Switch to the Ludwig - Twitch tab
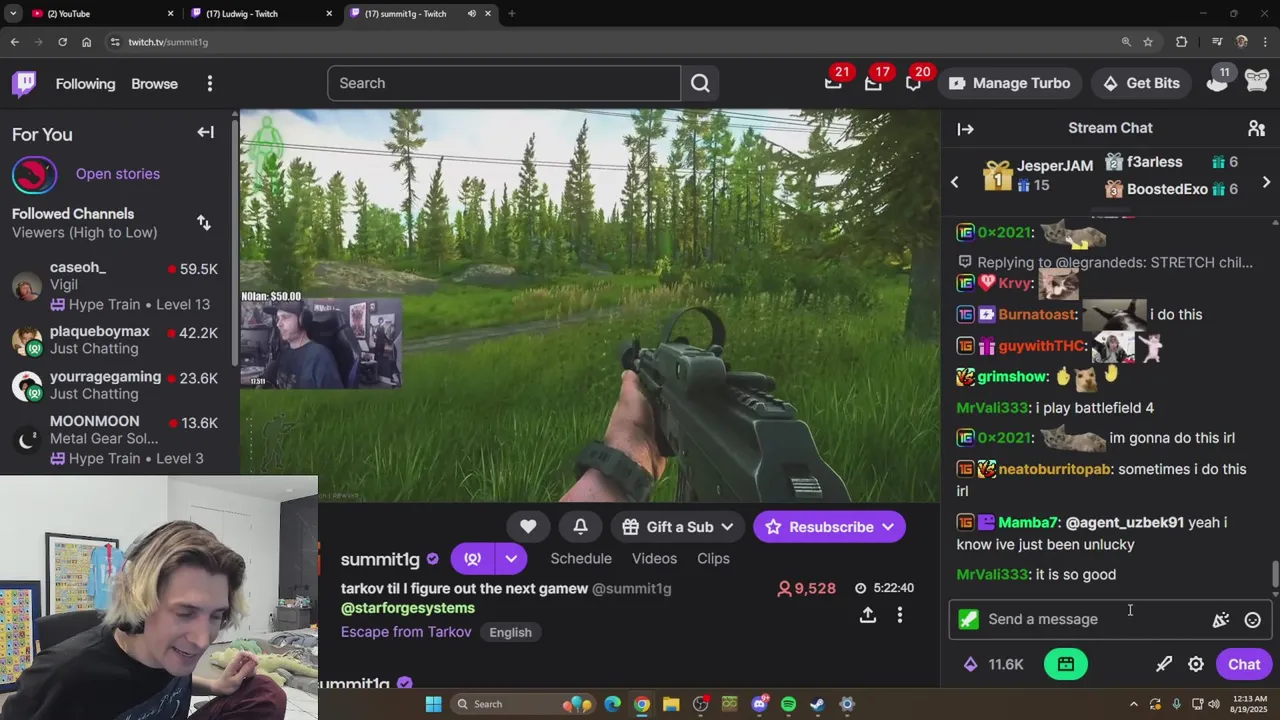This screenshot has height=720, width=1280. click(260, 13)
